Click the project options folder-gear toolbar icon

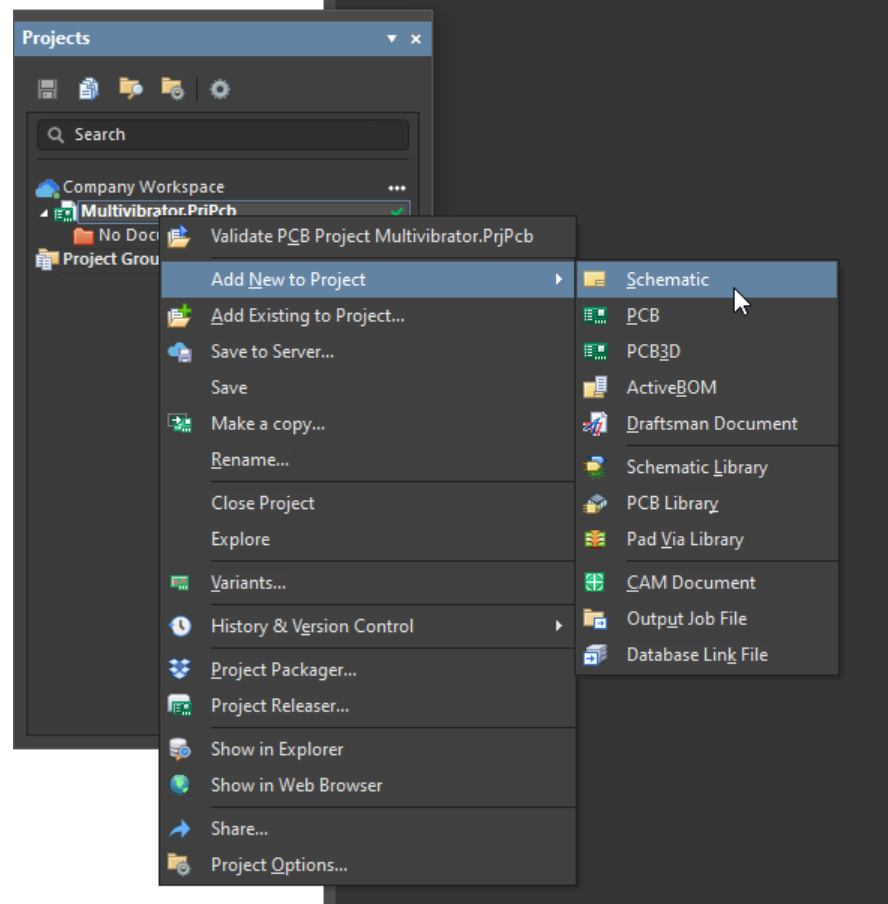tap(172, 89)
